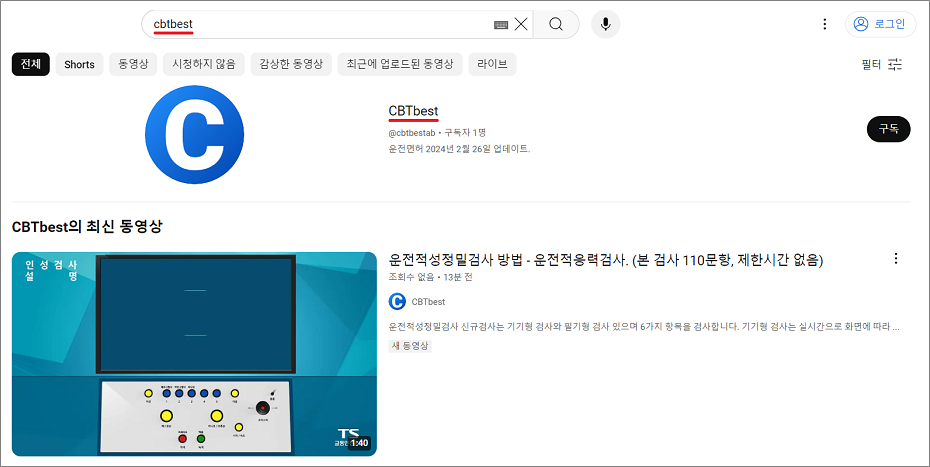Open the 필터 options

881,65
